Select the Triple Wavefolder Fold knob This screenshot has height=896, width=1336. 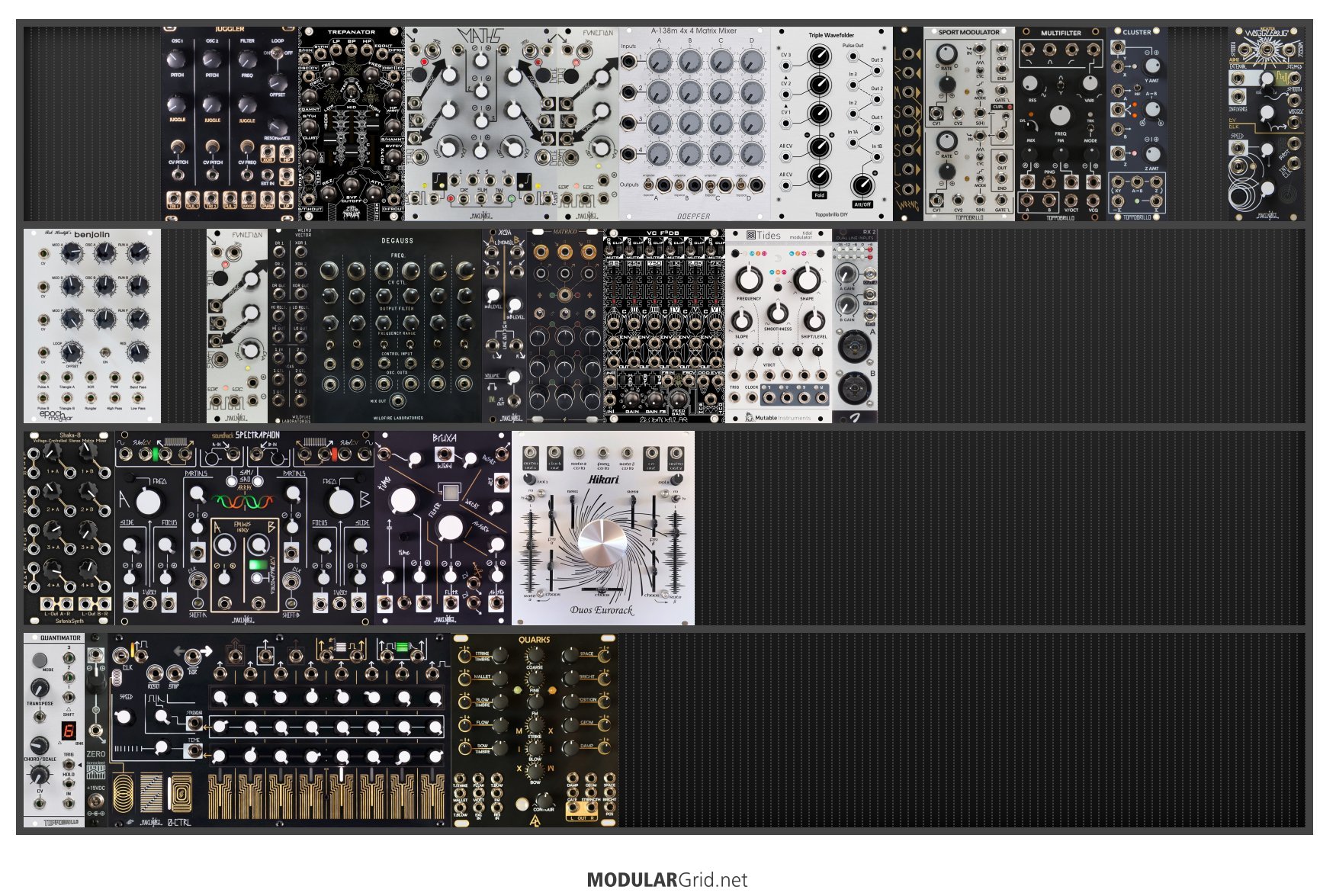pyautogui.click(x=819, y=178)
